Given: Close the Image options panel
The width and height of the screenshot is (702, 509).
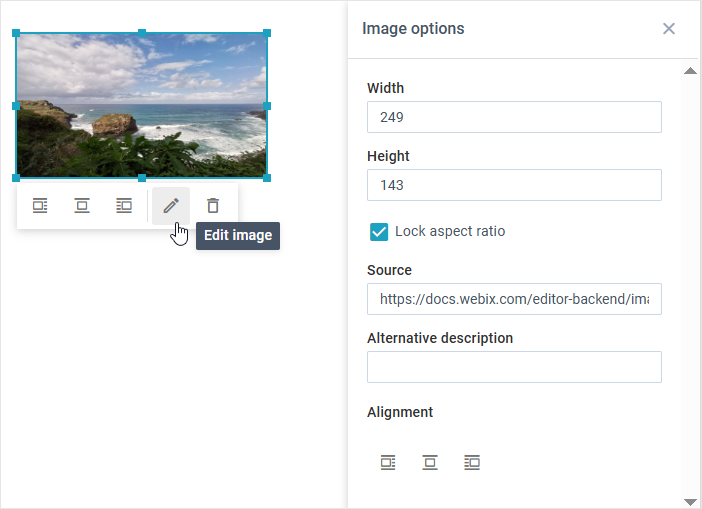Looking at the screenshot, I should (x=669, y=29).
